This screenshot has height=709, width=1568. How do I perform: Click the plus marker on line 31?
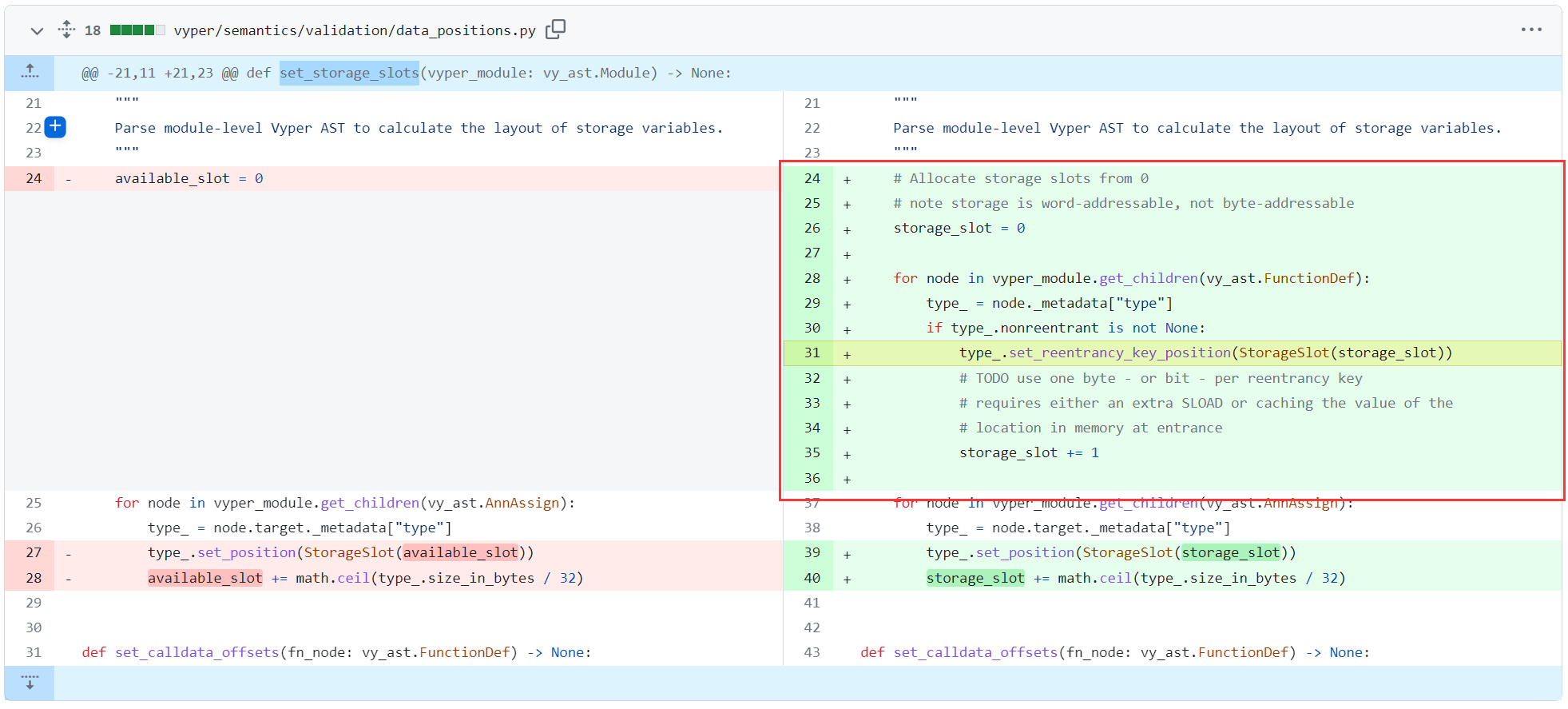[x=847, y=353]
